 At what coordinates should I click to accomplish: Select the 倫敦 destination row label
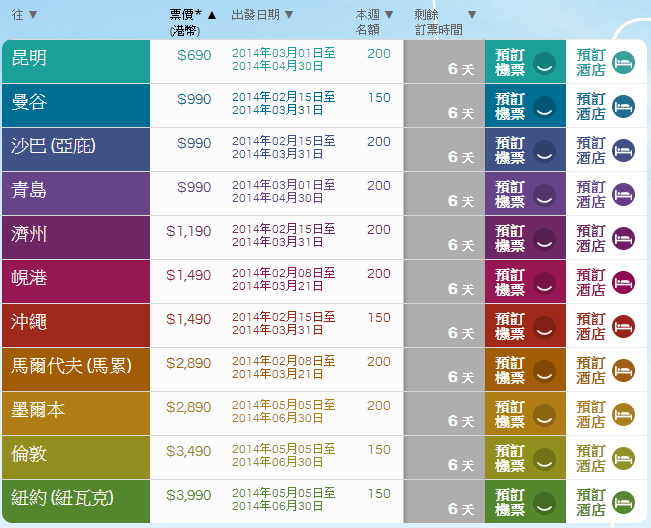29,456
